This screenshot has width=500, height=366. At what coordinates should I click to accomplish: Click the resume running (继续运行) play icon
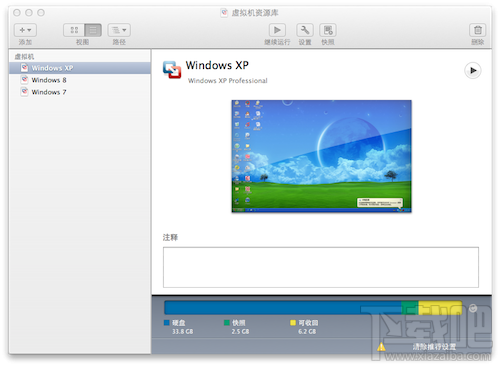point(277,30)
